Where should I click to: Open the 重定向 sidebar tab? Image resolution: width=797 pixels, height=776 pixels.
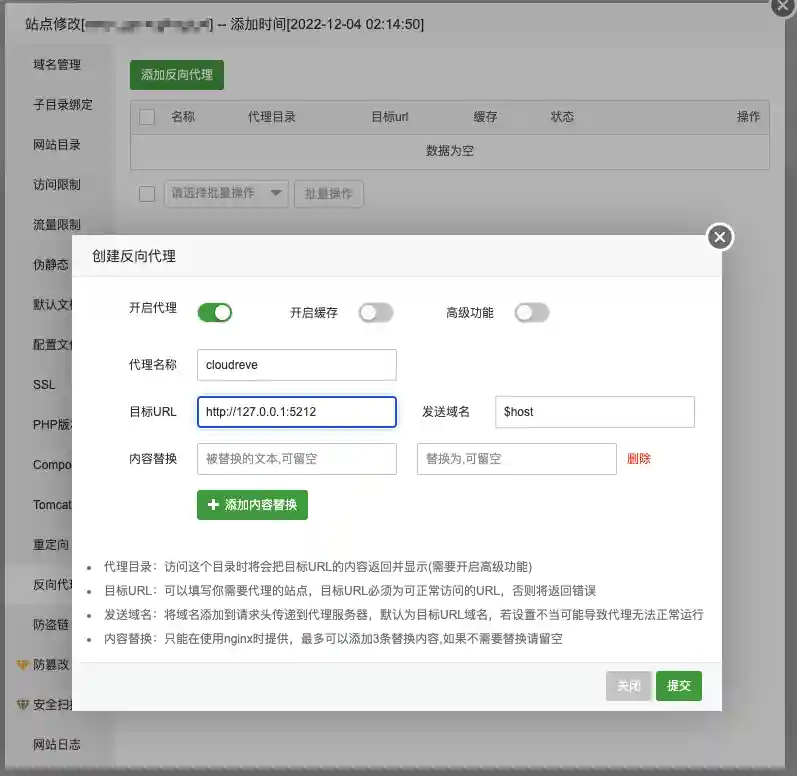coord(51,545)
